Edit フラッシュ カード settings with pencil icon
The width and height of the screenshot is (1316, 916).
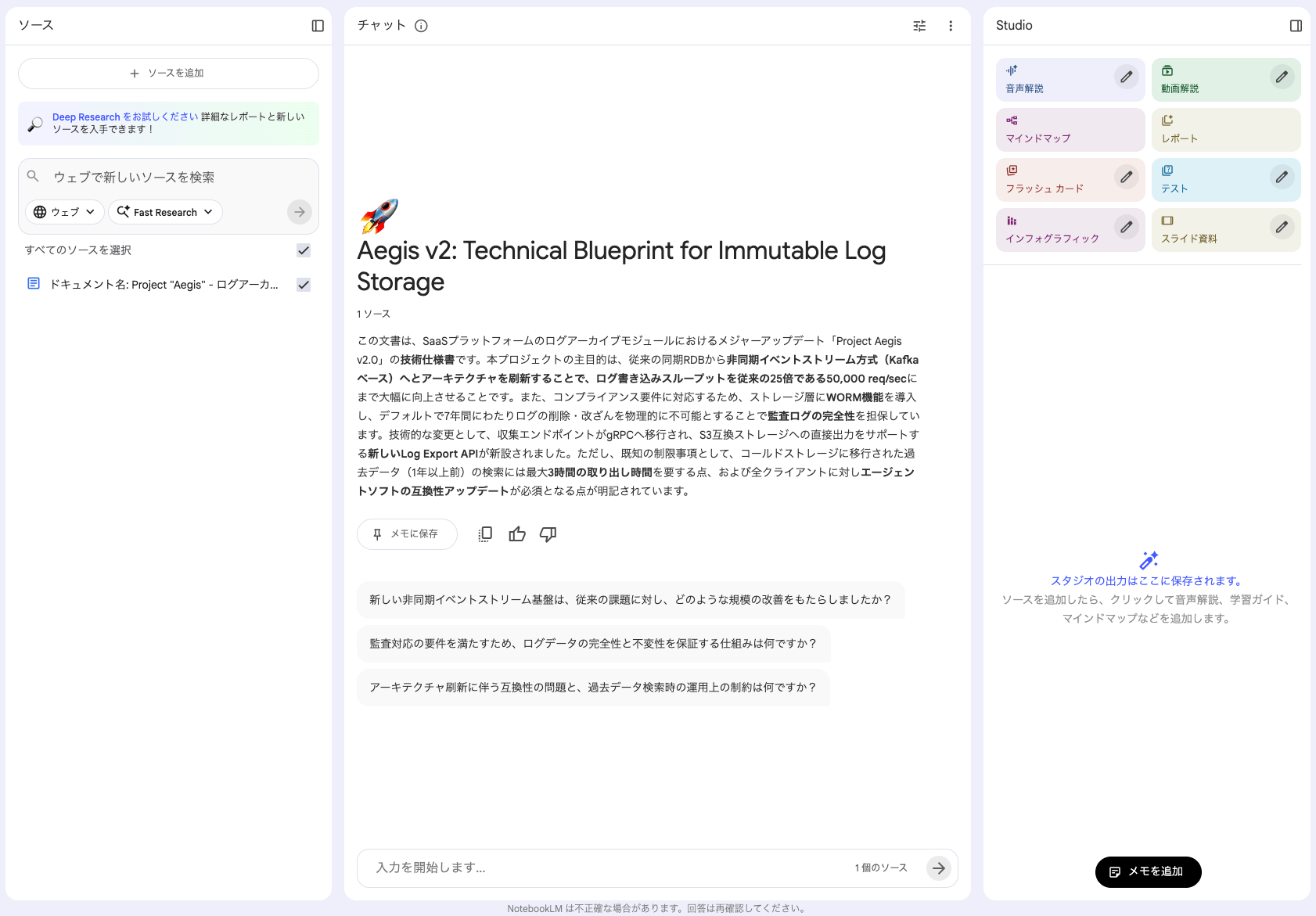[x=1126, y=177]
